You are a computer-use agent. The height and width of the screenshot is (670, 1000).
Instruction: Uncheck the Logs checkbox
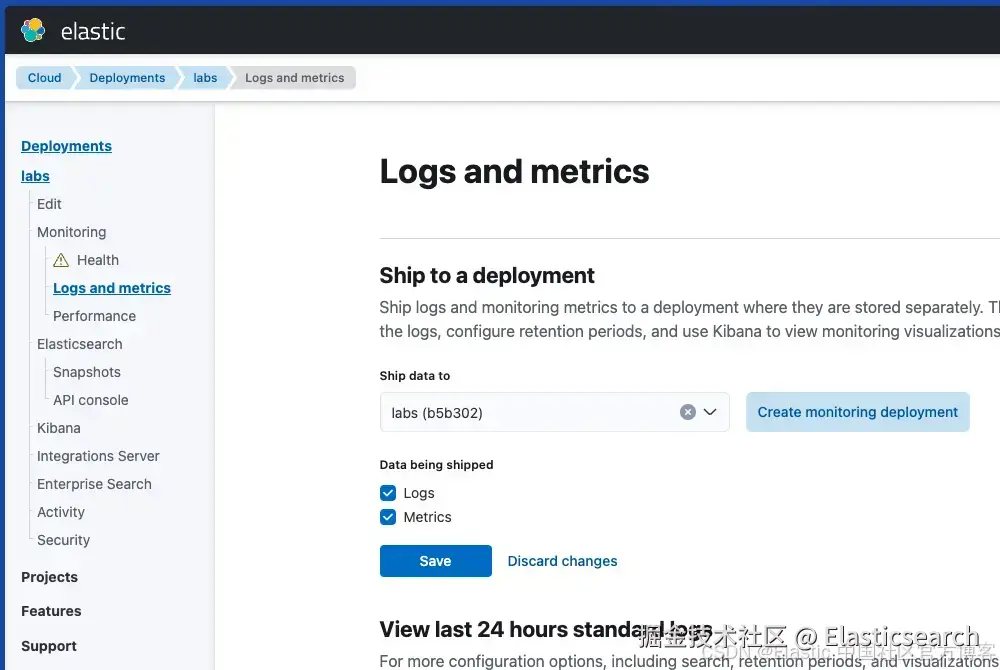(388, 493)
